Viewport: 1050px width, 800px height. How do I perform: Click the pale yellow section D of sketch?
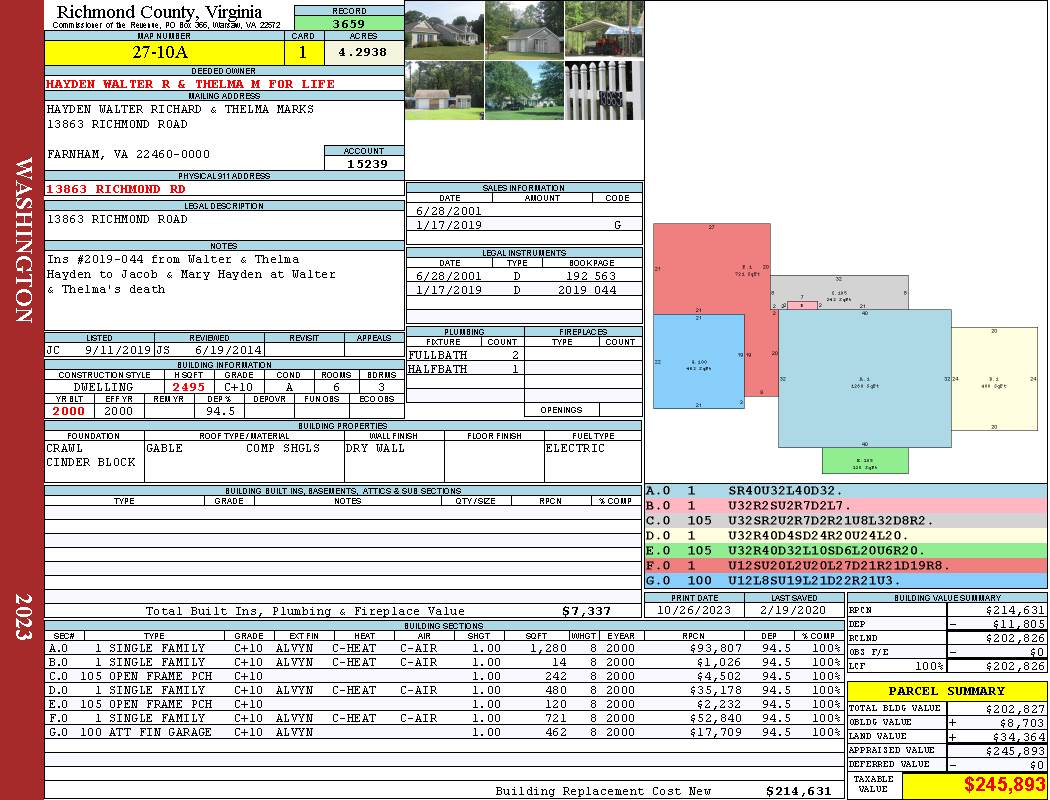tap(994, 379)
